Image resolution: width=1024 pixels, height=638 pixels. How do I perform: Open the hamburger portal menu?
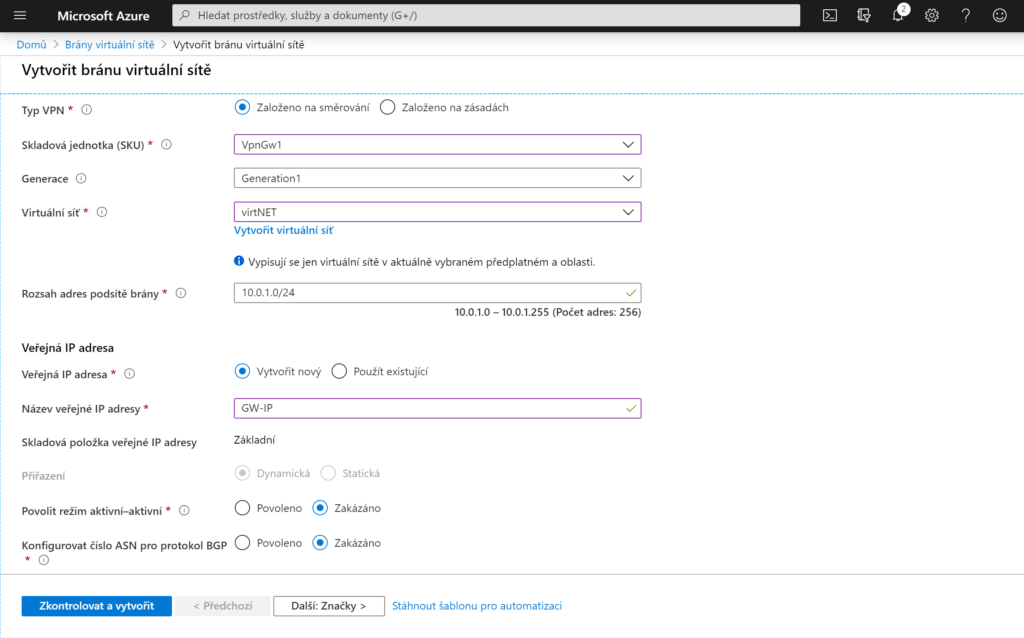coord(20,15)
